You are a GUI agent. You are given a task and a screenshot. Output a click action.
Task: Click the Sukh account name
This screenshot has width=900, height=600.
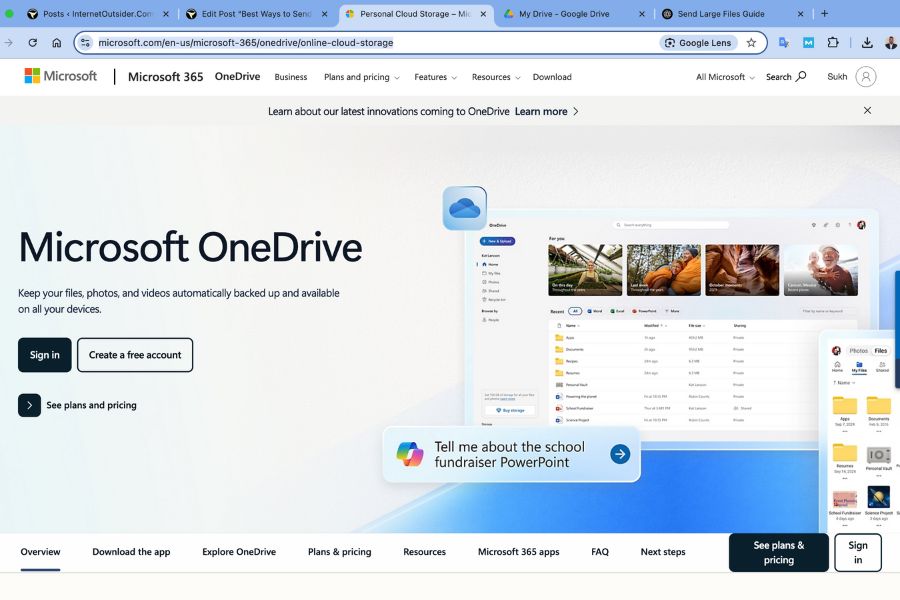tap(837, 76)
